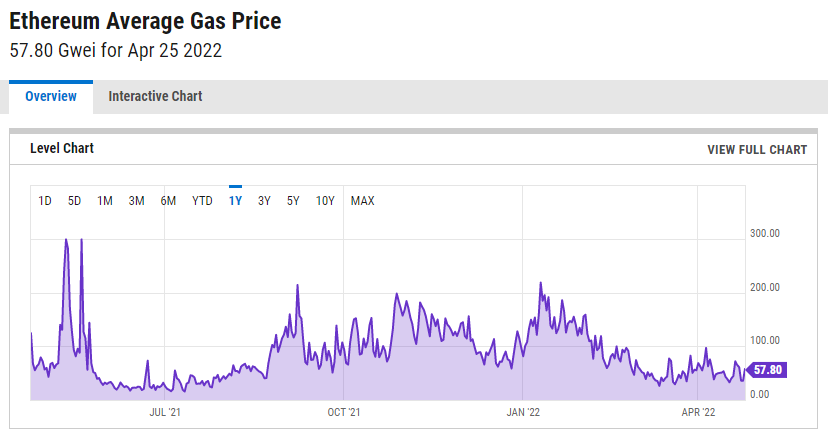Switch chart range to 3Y

coord(264,201)
